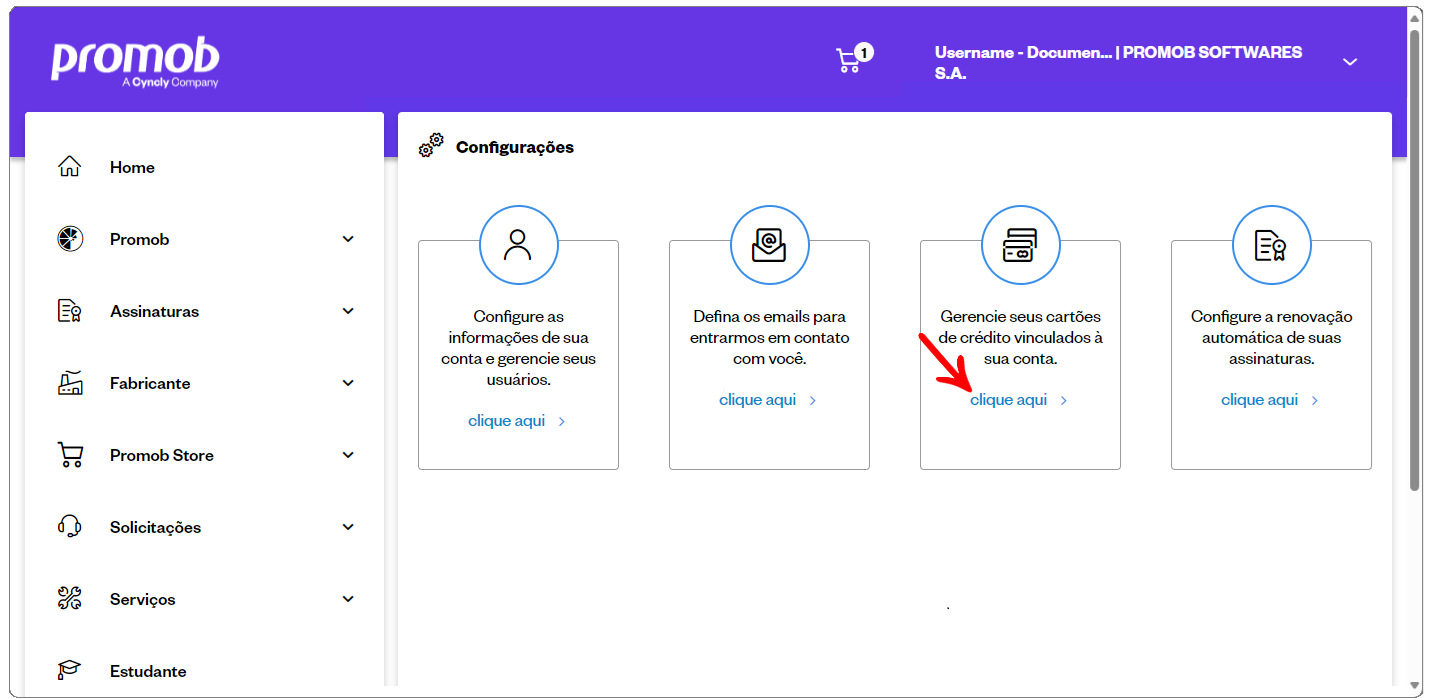Viewport: 1431px width, 700px height.
Task: Click the Serviços tools icon
Action: click(69, 599)
